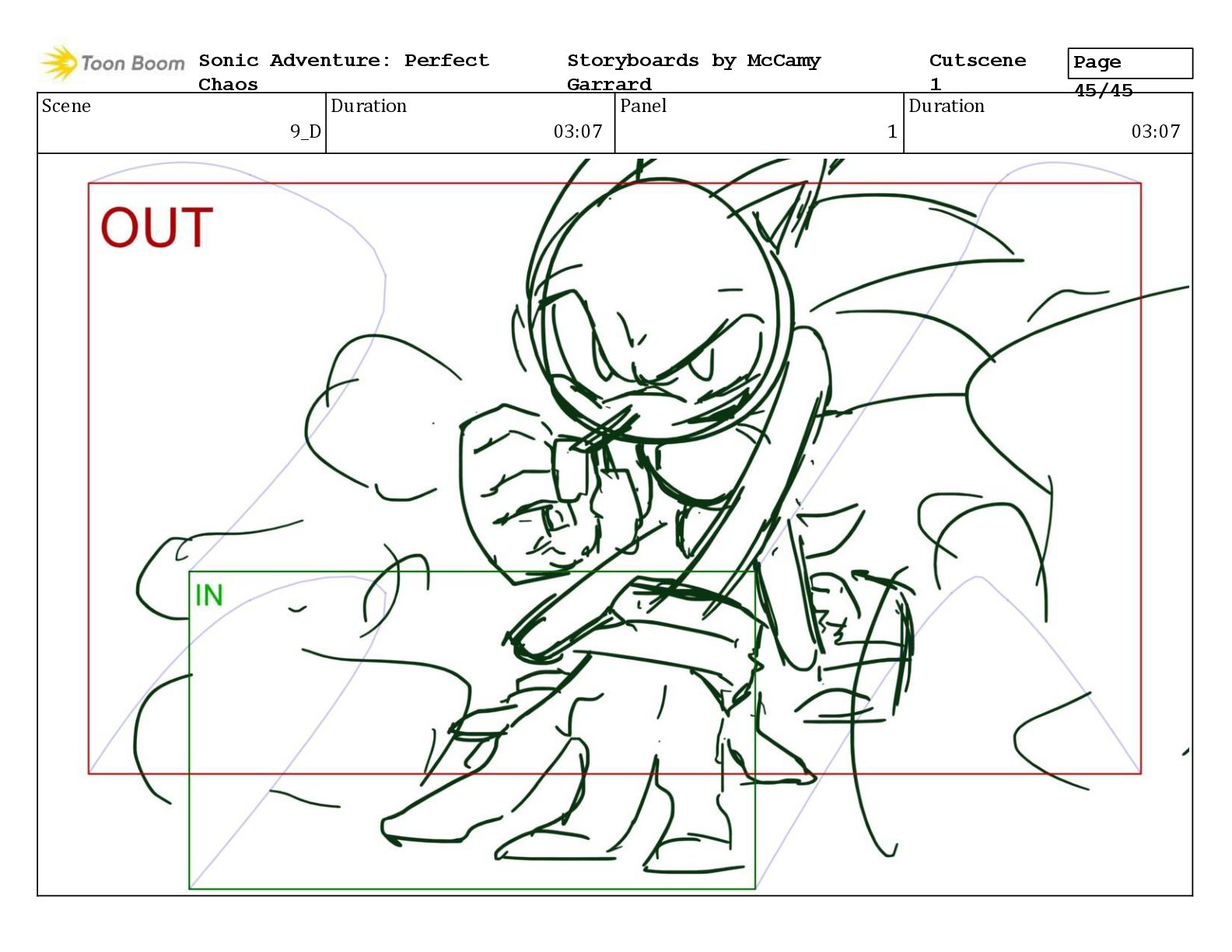The image size is (1232, 952).
Task: Click the Page 45/45 box
Action: (1130, 64)
